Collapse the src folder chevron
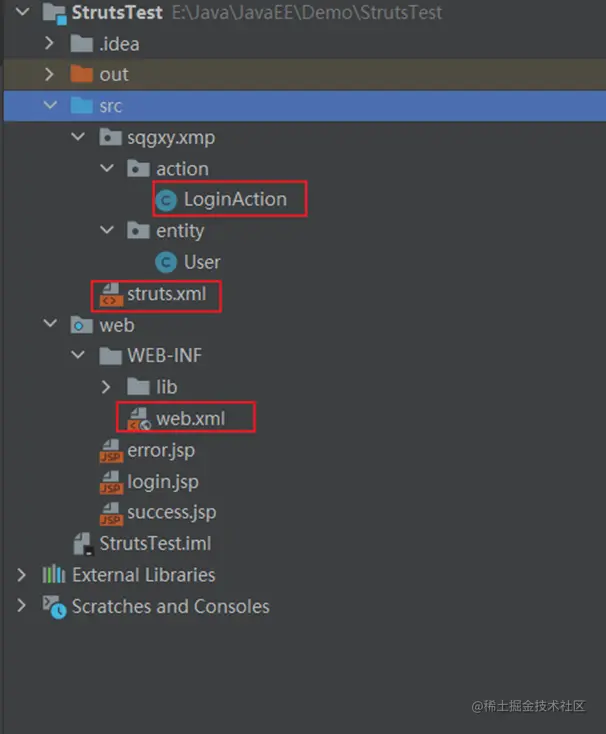This screenshot has height=734, width=606. click(50, 105)
